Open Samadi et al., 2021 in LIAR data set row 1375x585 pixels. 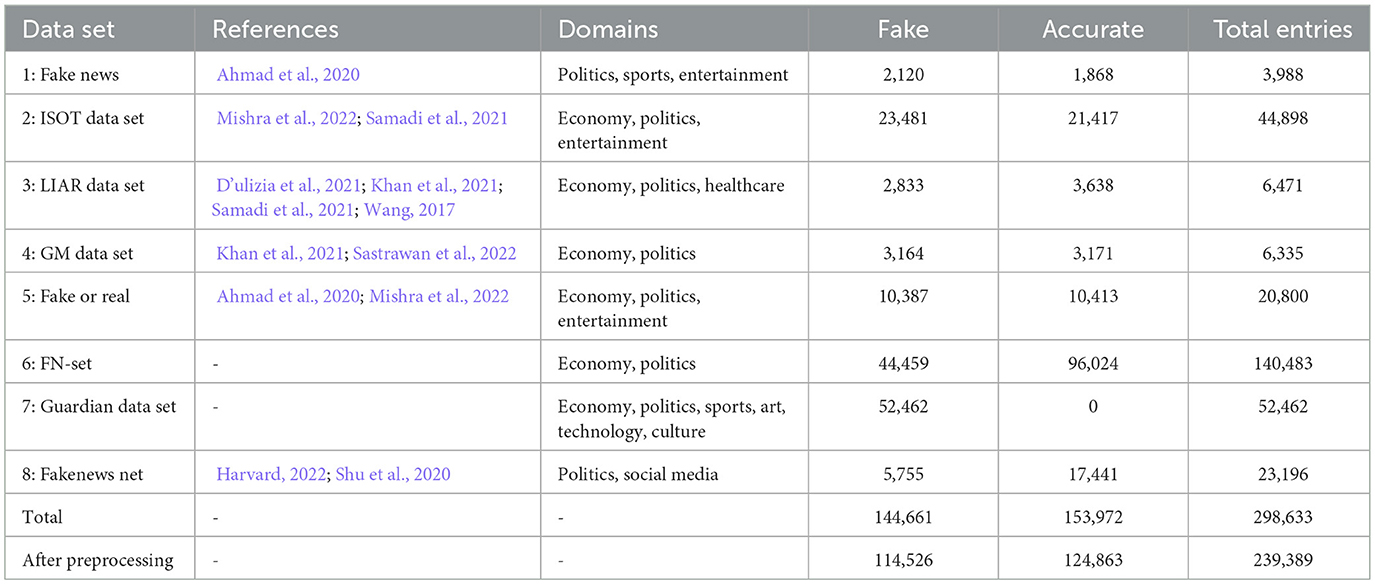coord(283,209)
